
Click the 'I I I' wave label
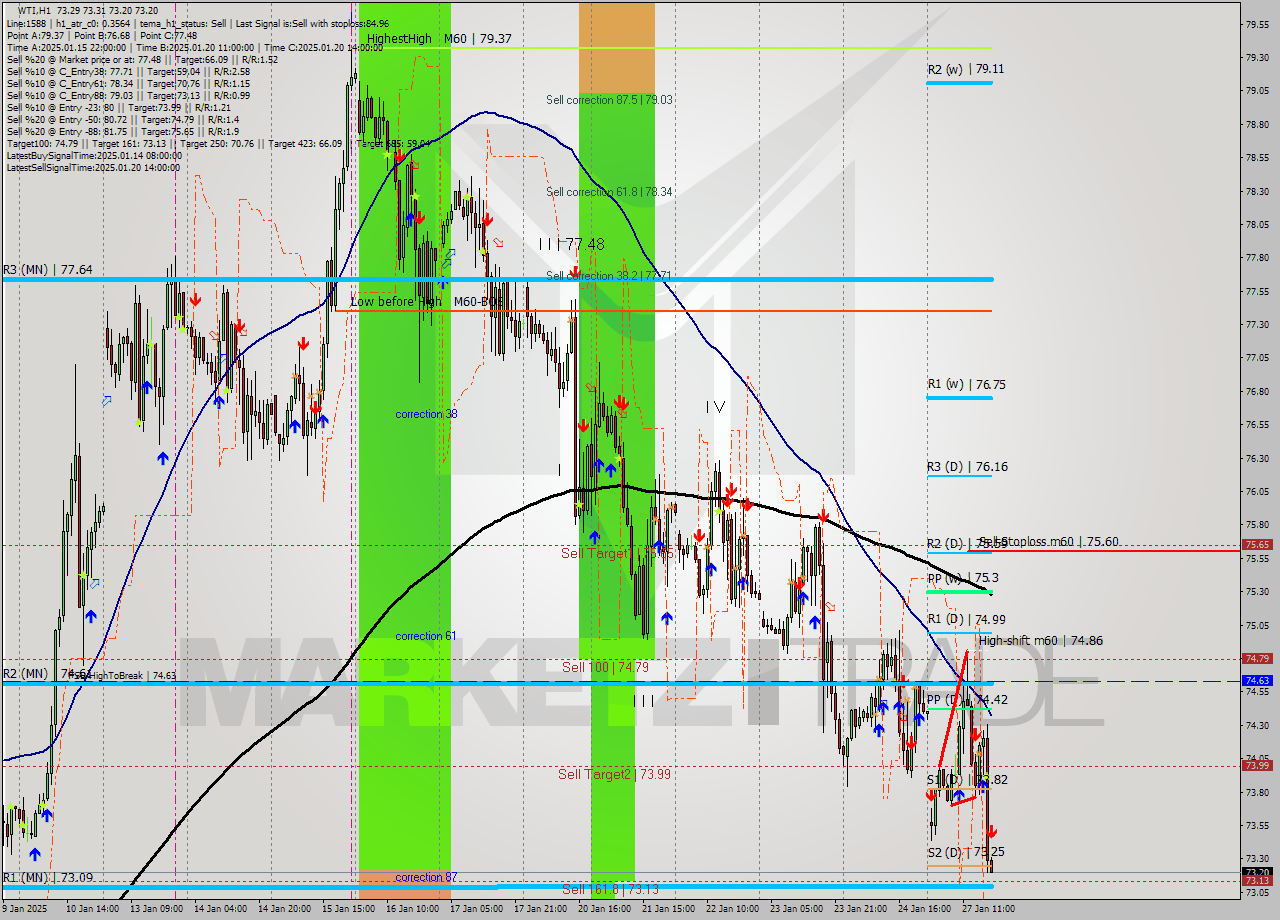tap(644, 701)
